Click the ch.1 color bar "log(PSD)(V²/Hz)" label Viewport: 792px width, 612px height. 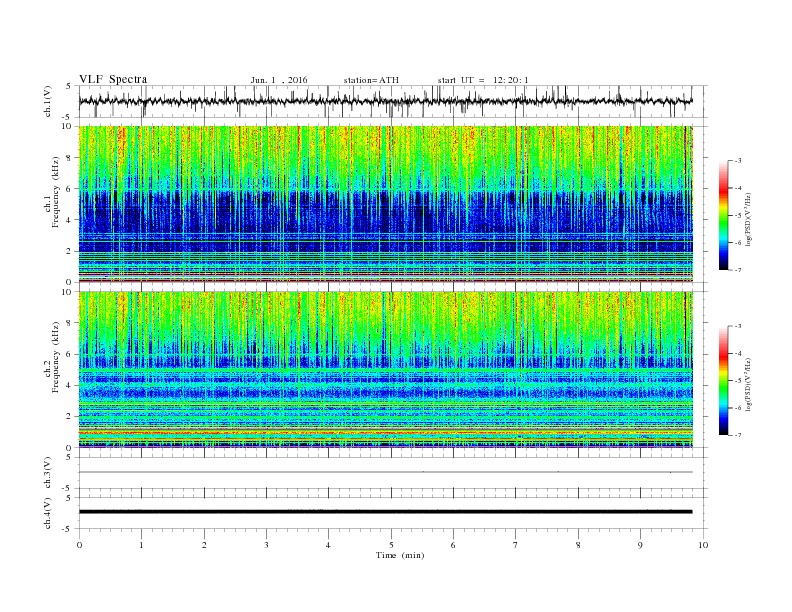(749, 219)
